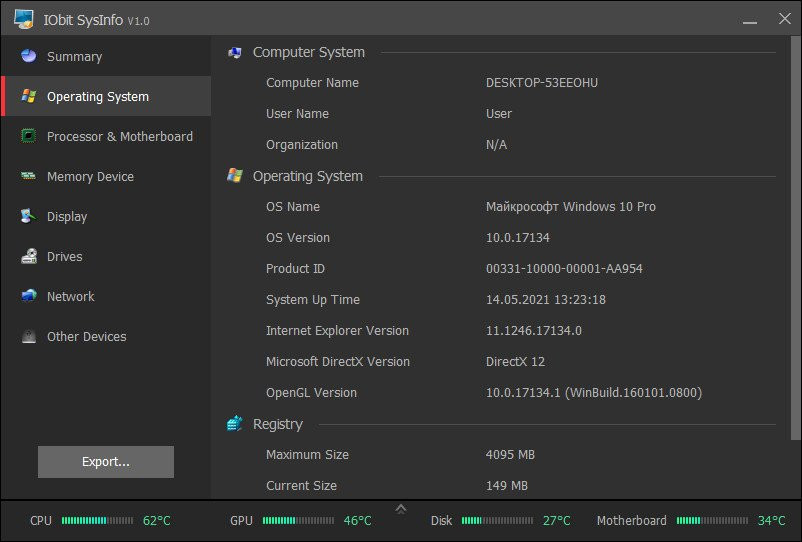Click the OS Version label
Image resolution: width=802 pixels, height=542 pixels.
point(298,238)
